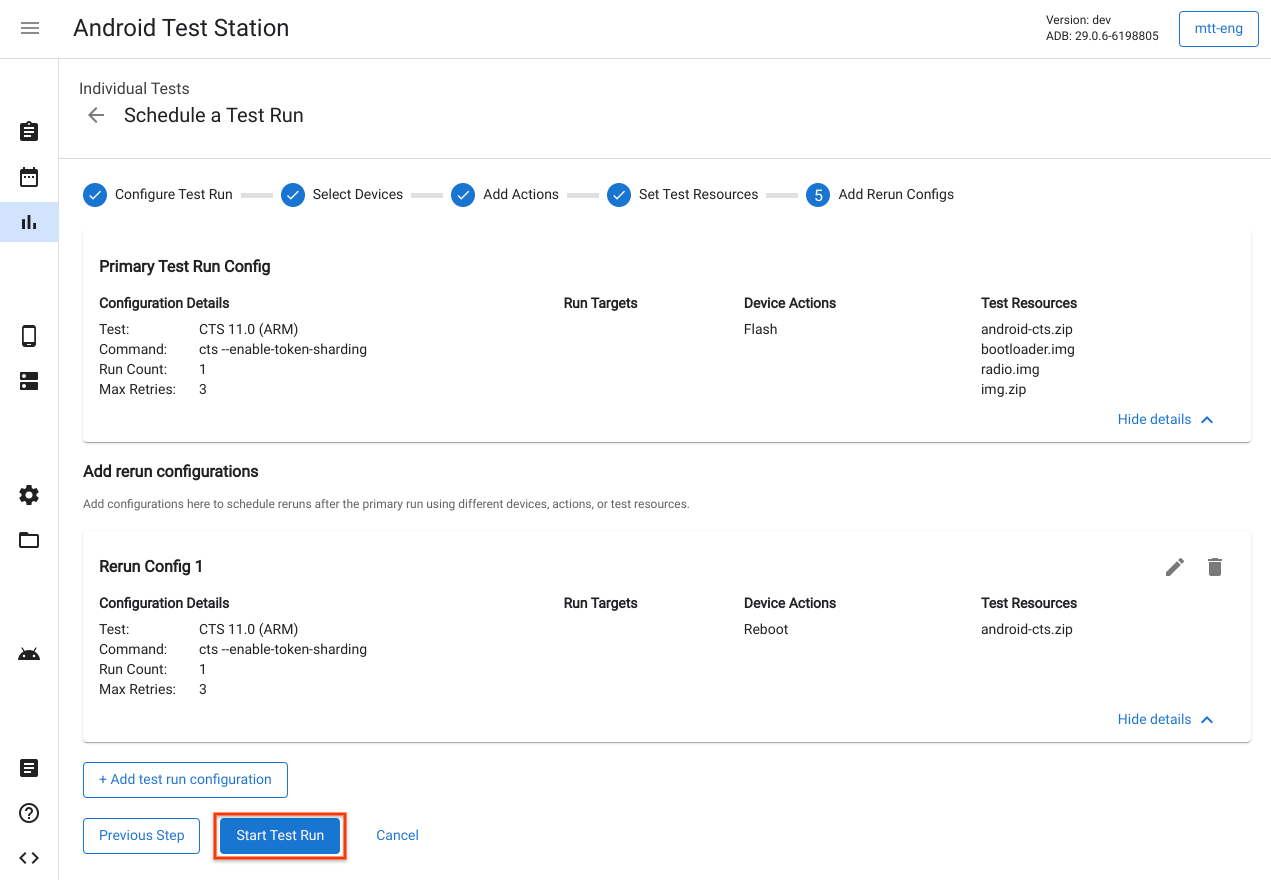Viewport: 1271px width, 881px height.
Task: Go back using the arrow beside Schedule a Test Run
Action: point(96,115)
